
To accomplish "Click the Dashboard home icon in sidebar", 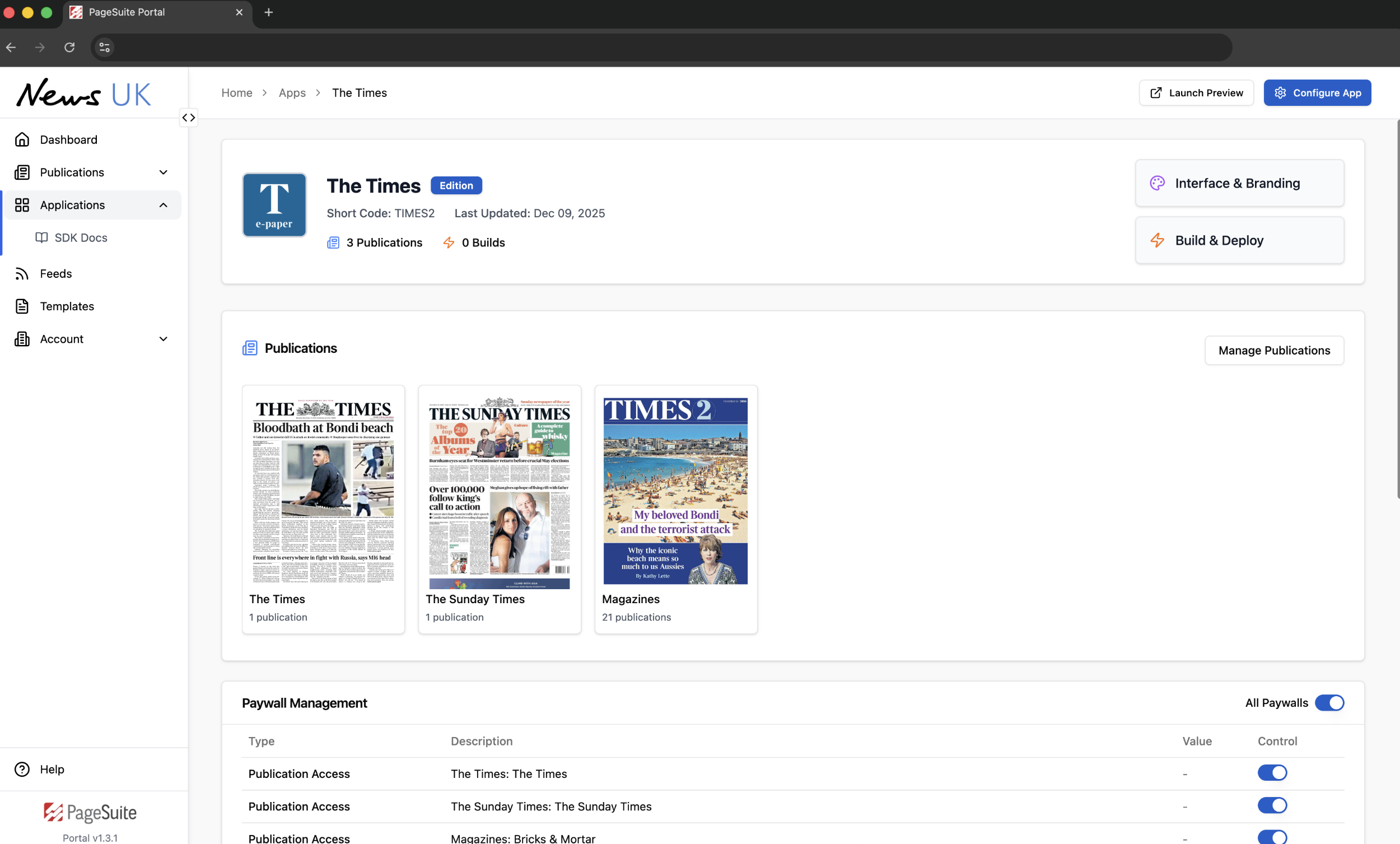I will [22, 139].
